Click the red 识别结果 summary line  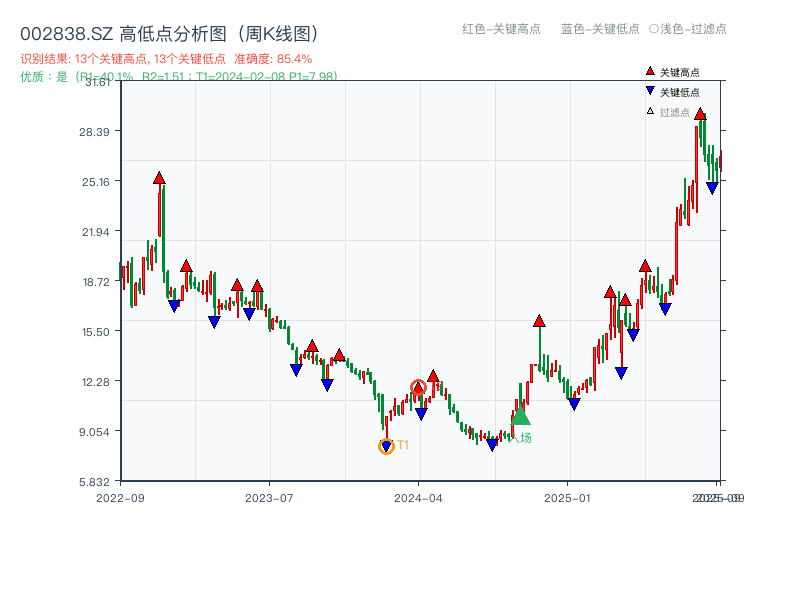tap(166, 59)
